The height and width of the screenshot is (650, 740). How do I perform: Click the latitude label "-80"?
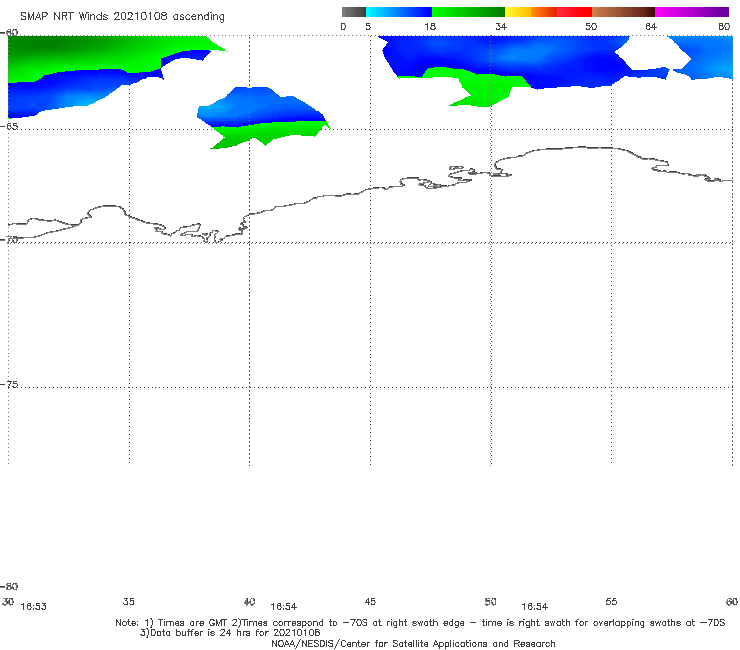[x=9, y=586]
